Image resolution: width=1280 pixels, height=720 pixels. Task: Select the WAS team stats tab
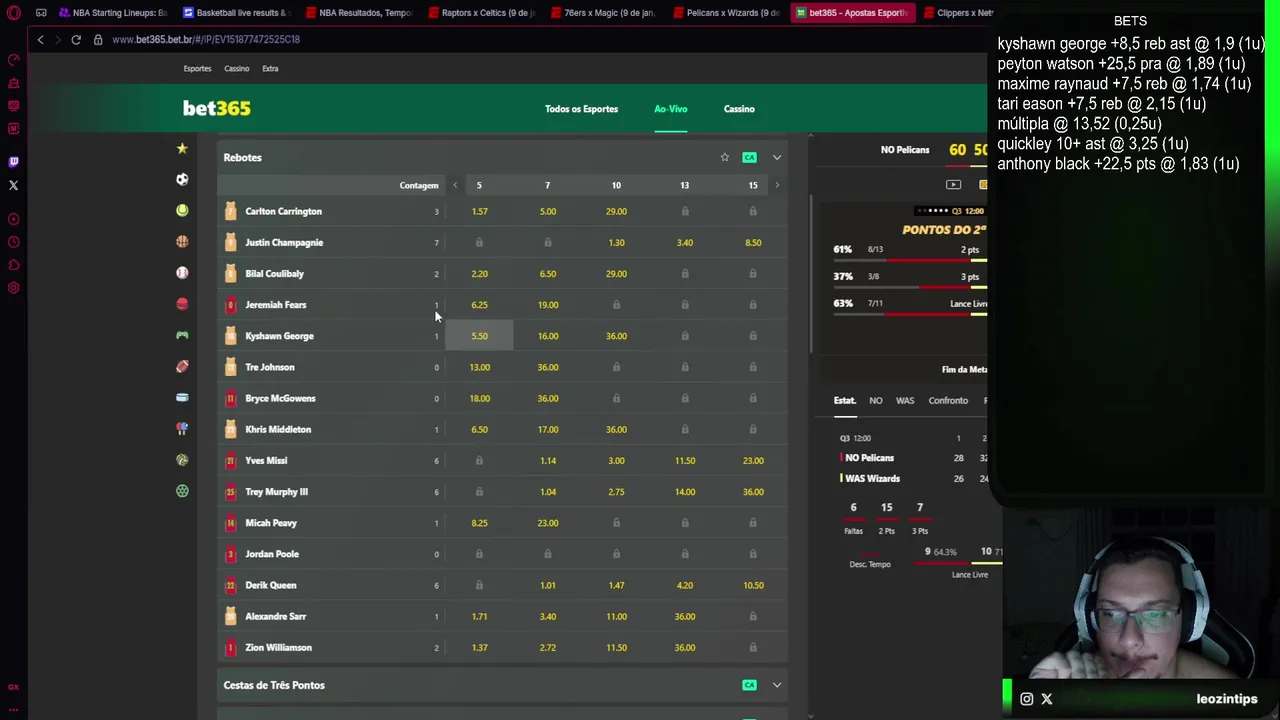905,400
